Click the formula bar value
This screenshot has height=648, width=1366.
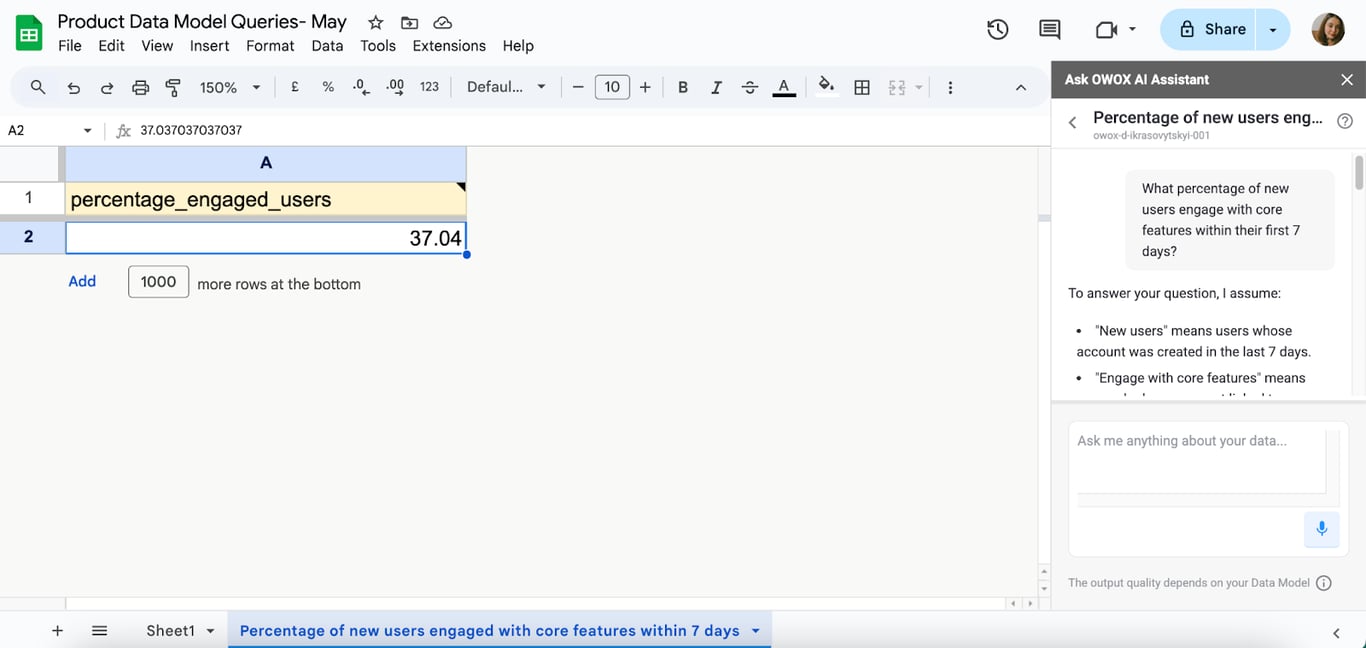click(191, 130)
